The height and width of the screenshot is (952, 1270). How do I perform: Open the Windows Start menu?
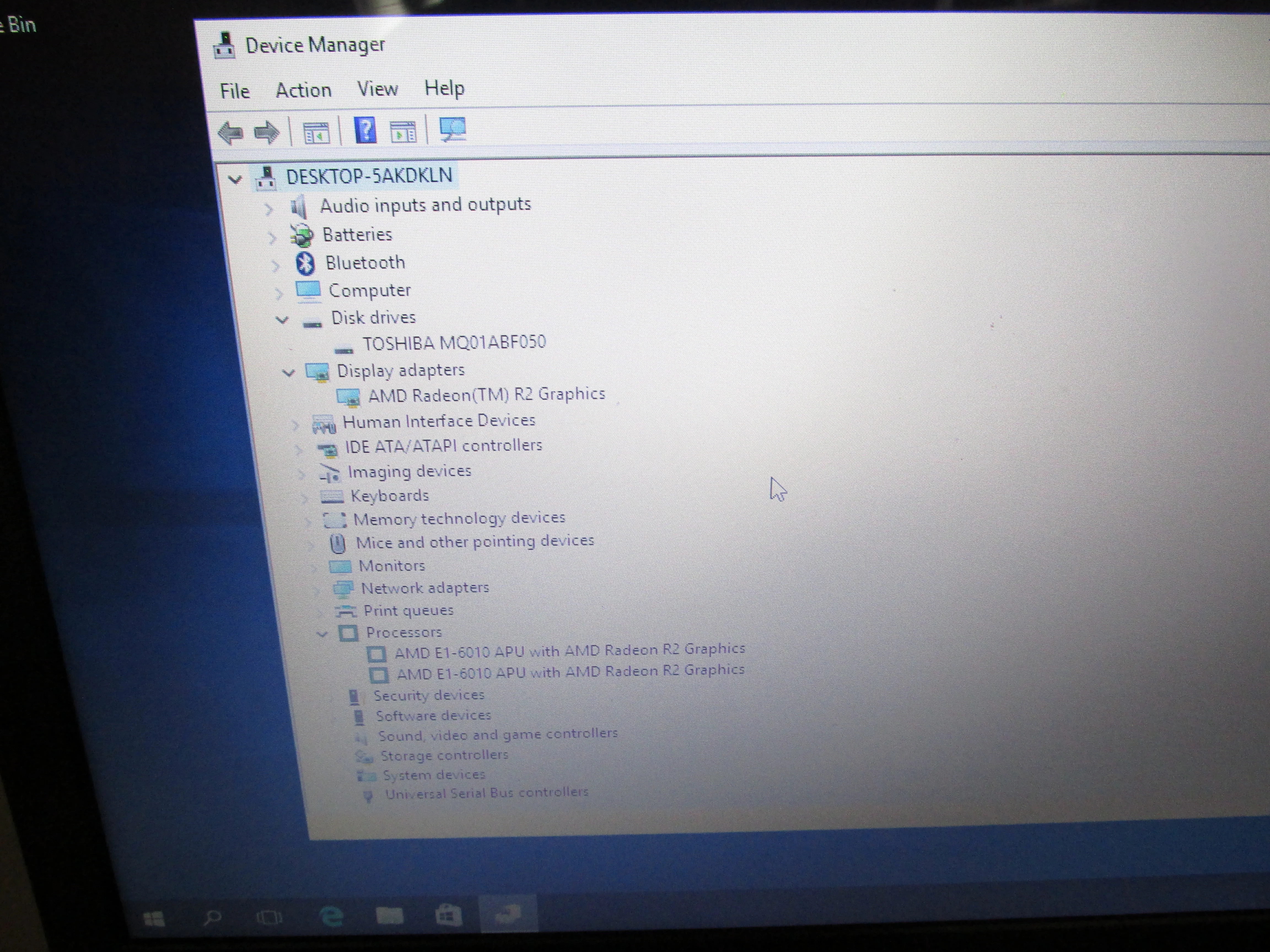pos(154,919)
